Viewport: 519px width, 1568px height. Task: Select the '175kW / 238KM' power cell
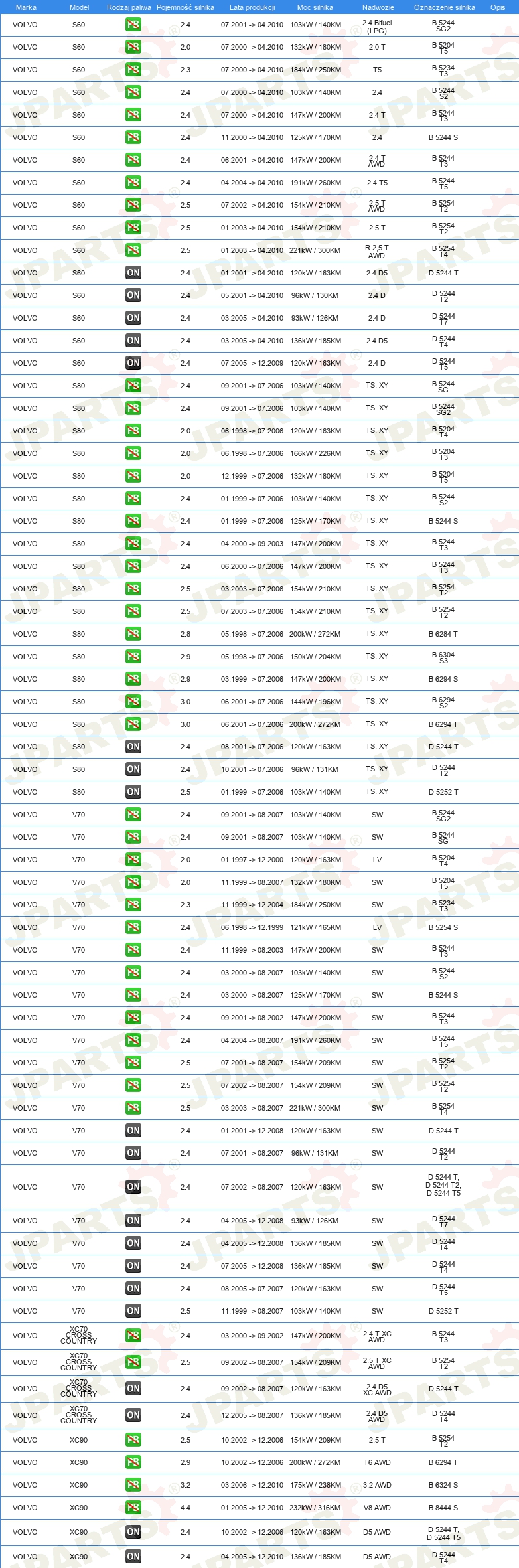(x=315, y=1485)
